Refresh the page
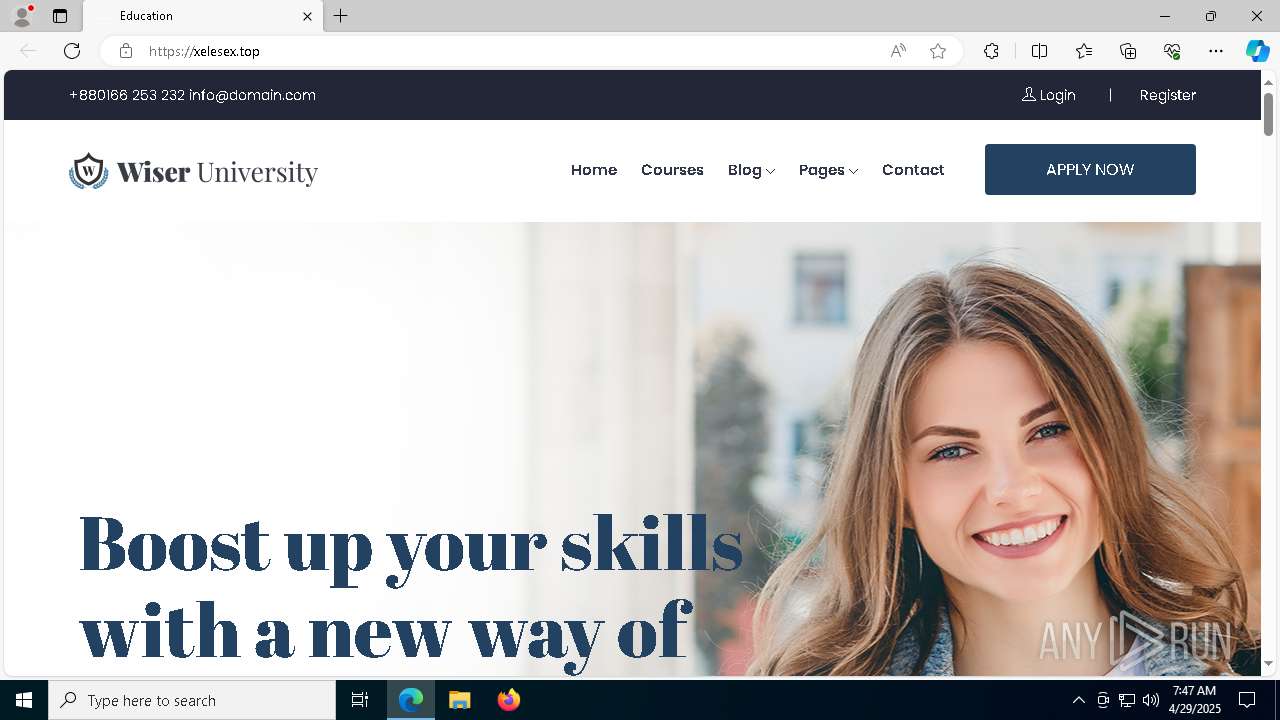The image size is (1280, 720). (x=72, y=51)
